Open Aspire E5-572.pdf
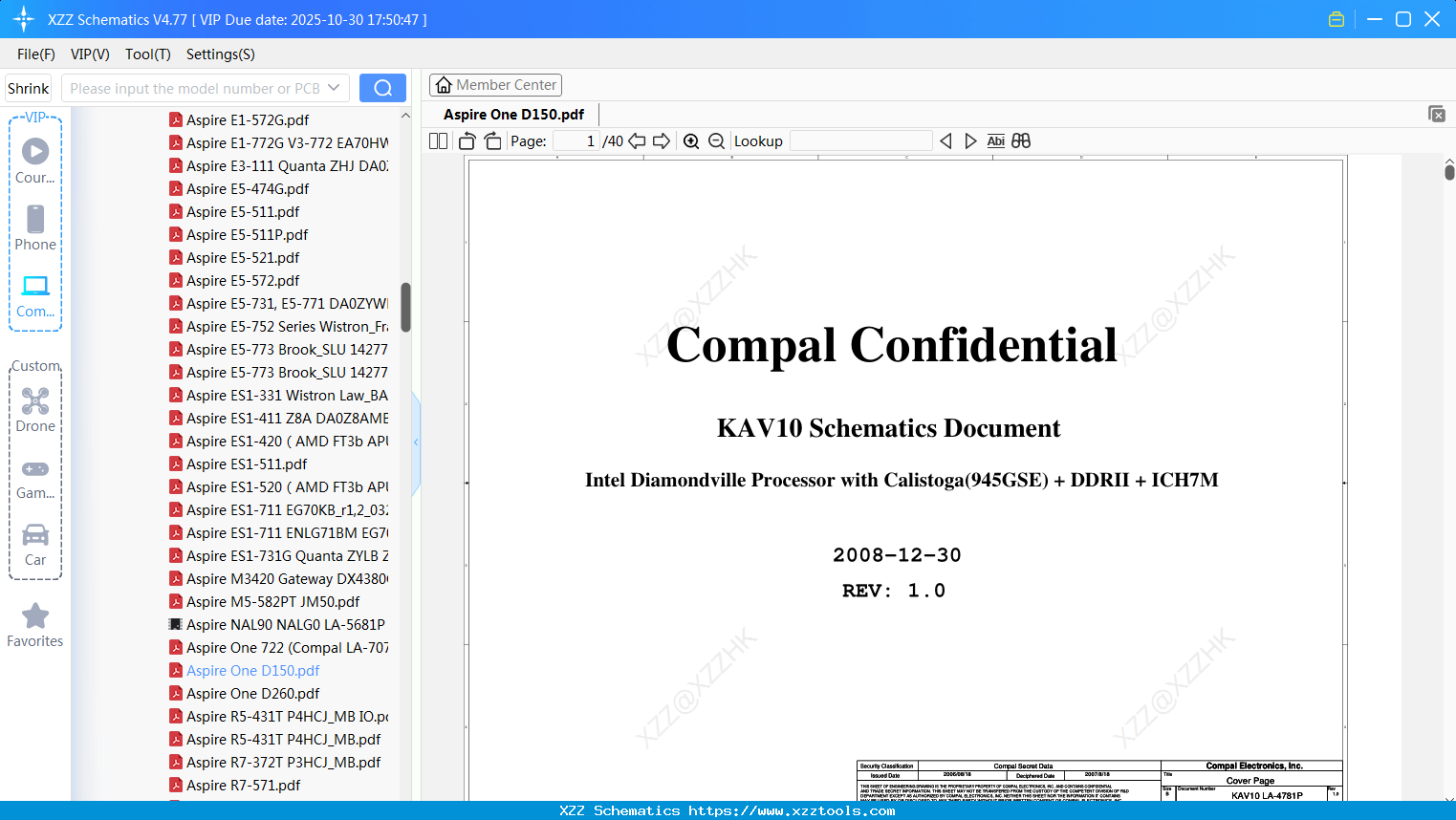Viewport: 1456px width, 820px height. pyautogui.click(x=243, y=280)
